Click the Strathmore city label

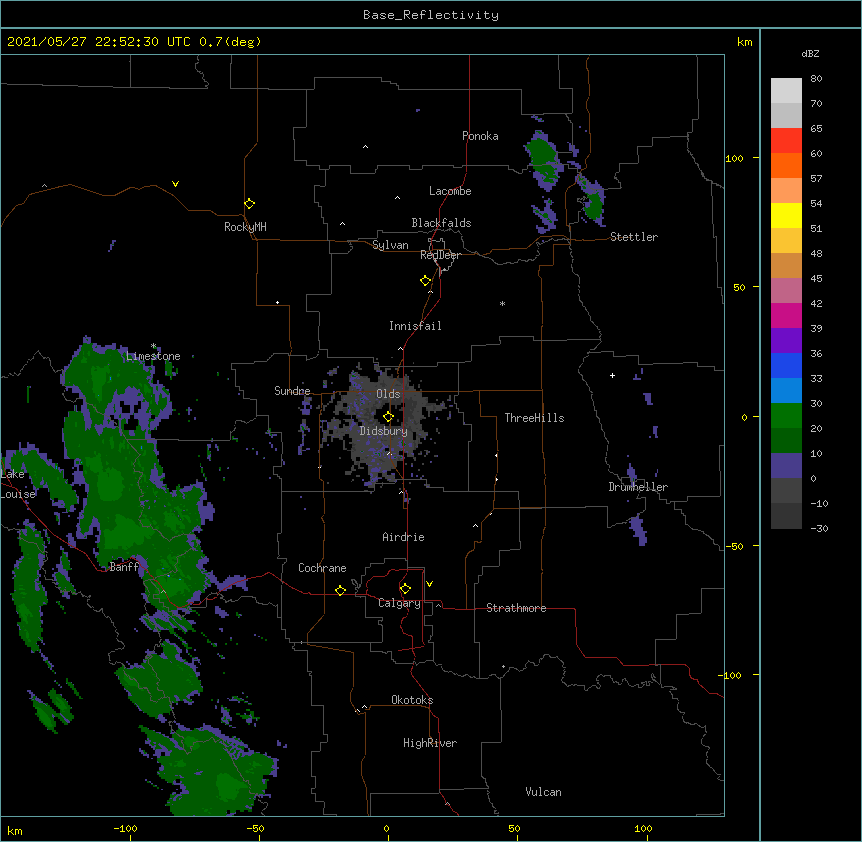click(516, 608)
